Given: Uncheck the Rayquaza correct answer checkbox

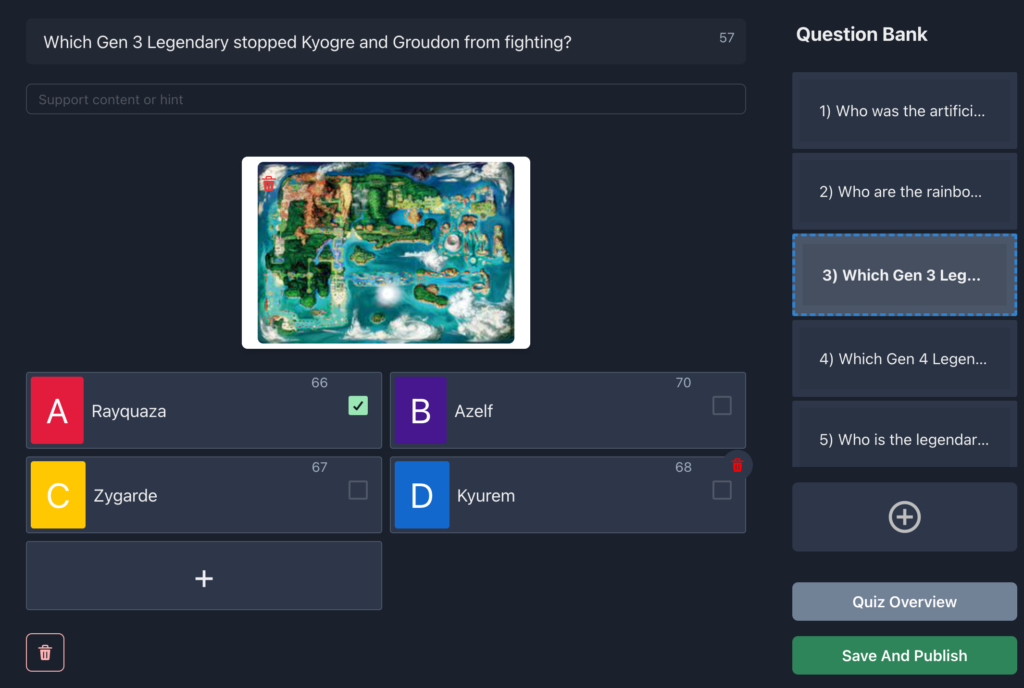Looking at the screenshot, I should pos(358,405).
